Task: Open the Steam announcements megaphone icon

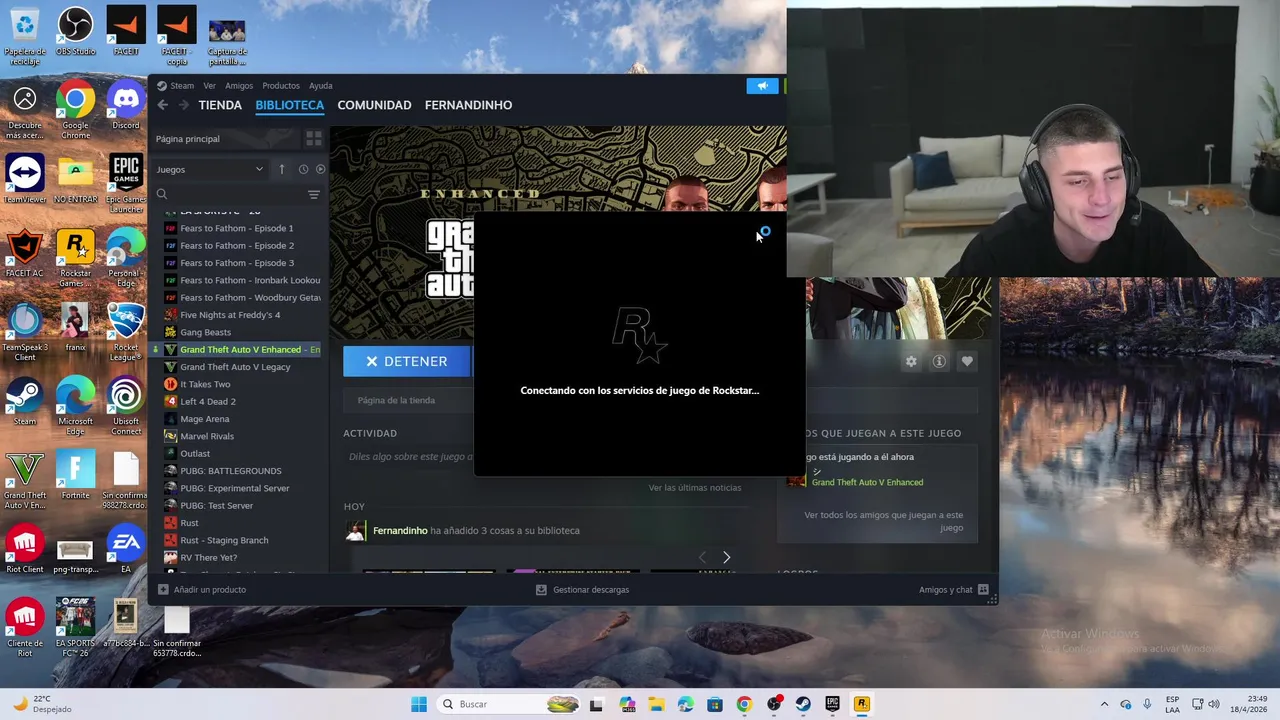Action: 762,86
